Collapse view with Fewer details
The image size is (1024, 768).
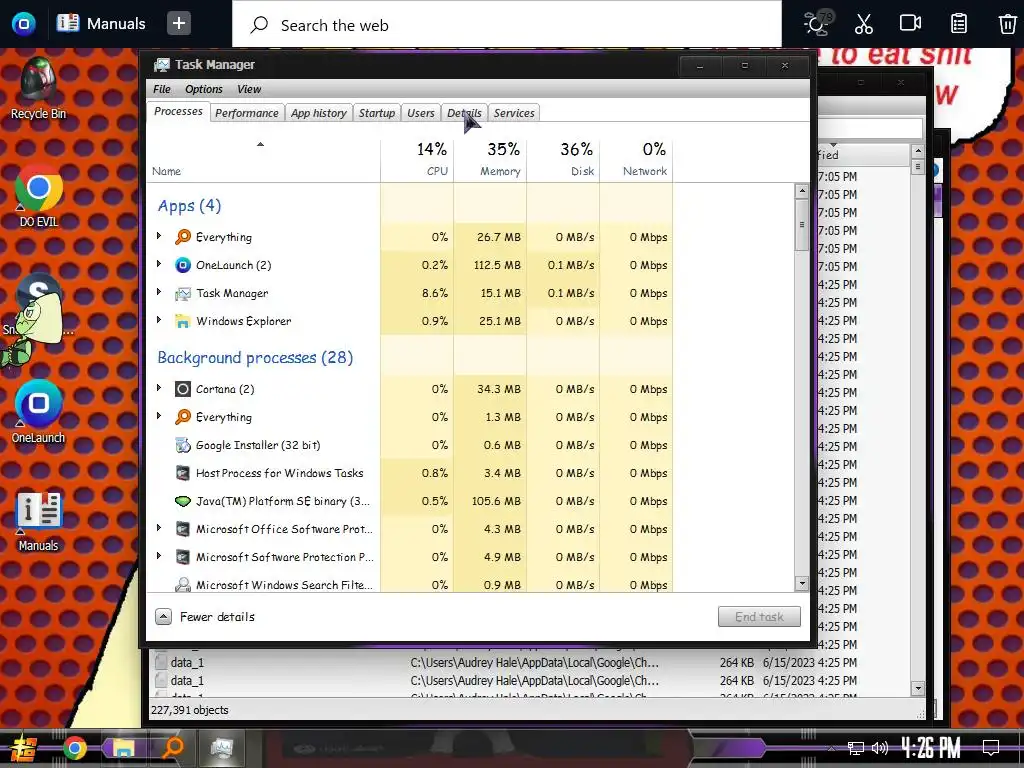point(205,616)
